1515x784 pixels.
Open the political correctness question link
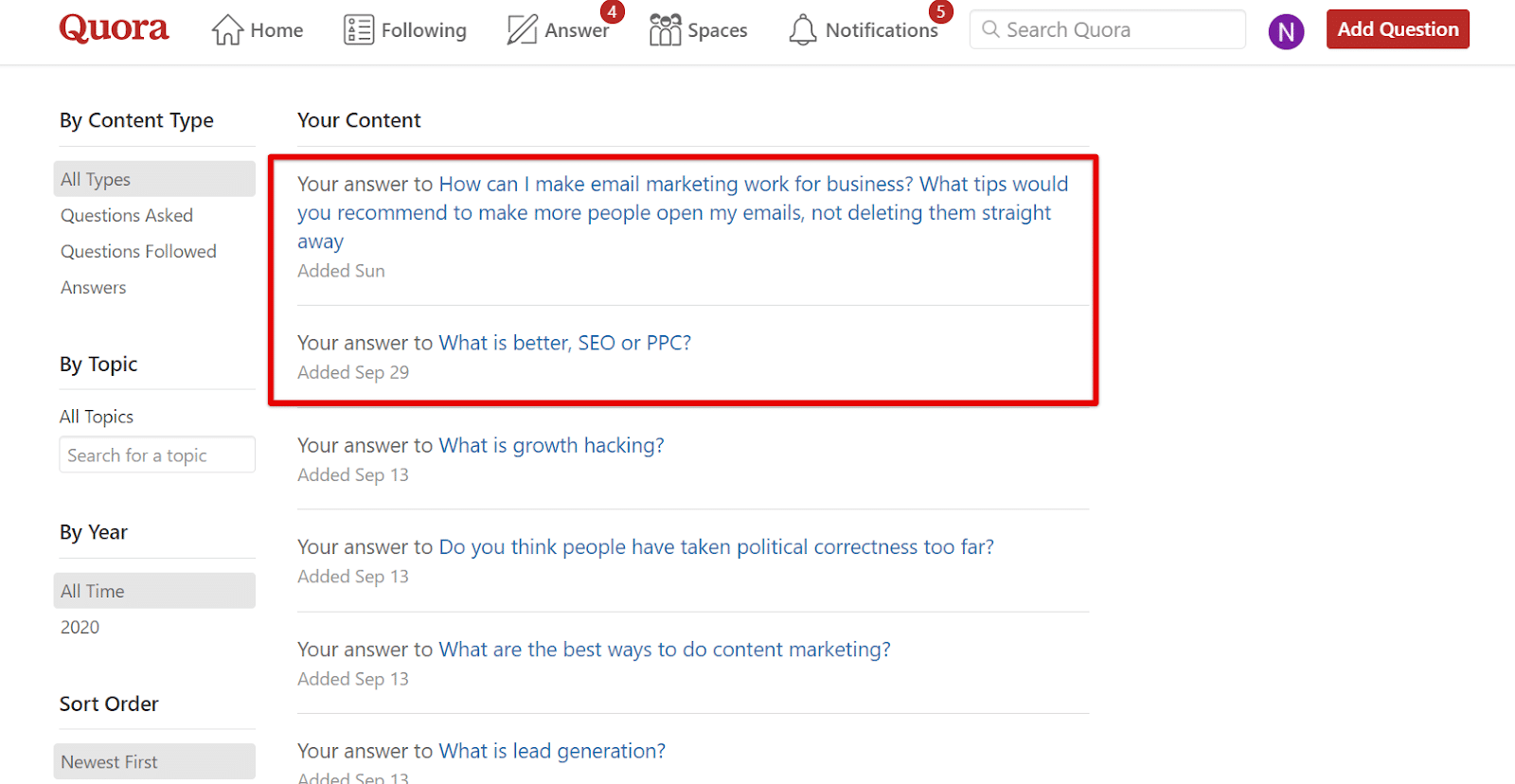pos(717,547)
